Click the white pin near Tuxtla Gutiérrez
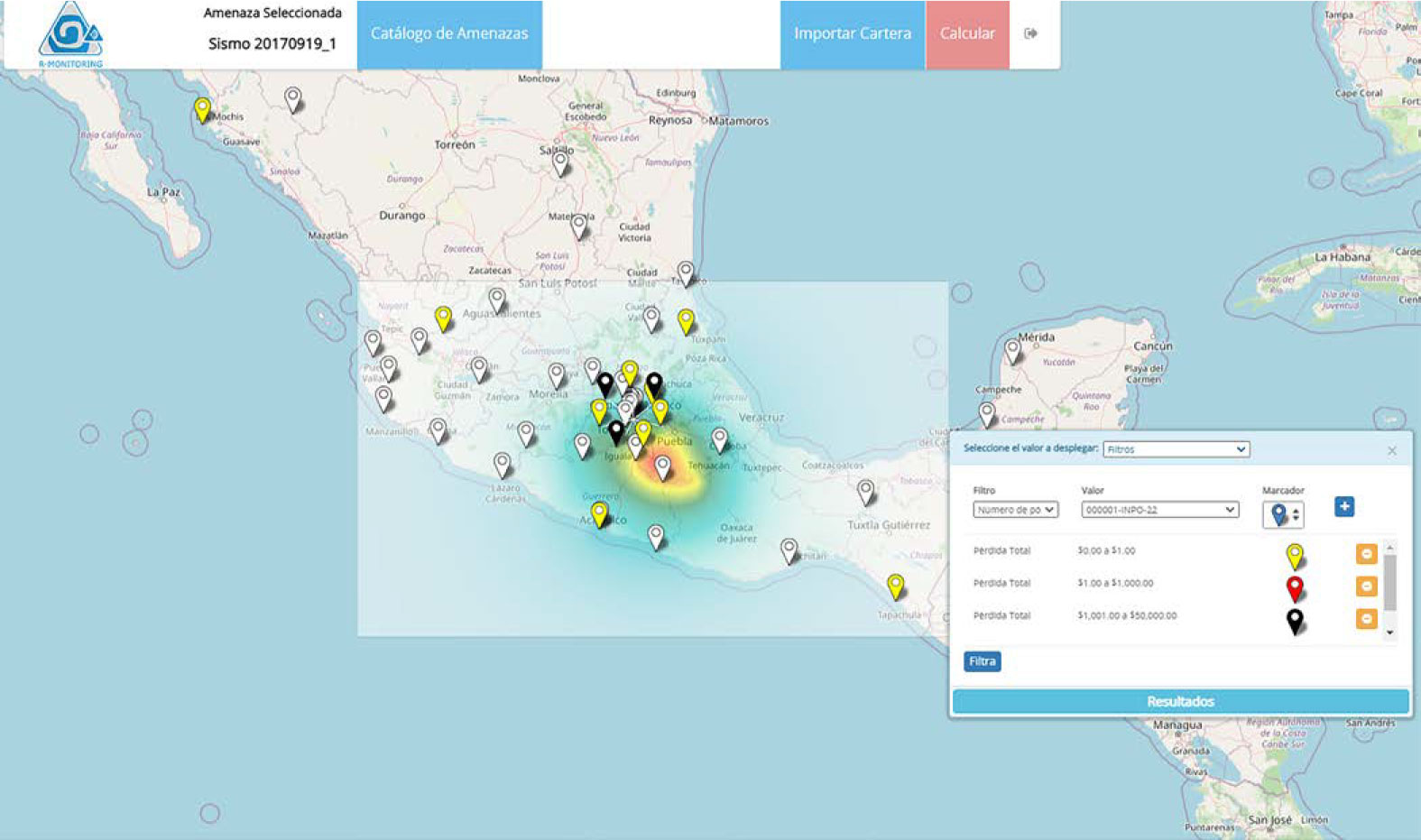Screen dimensions: 1421x840 point(865,492)
